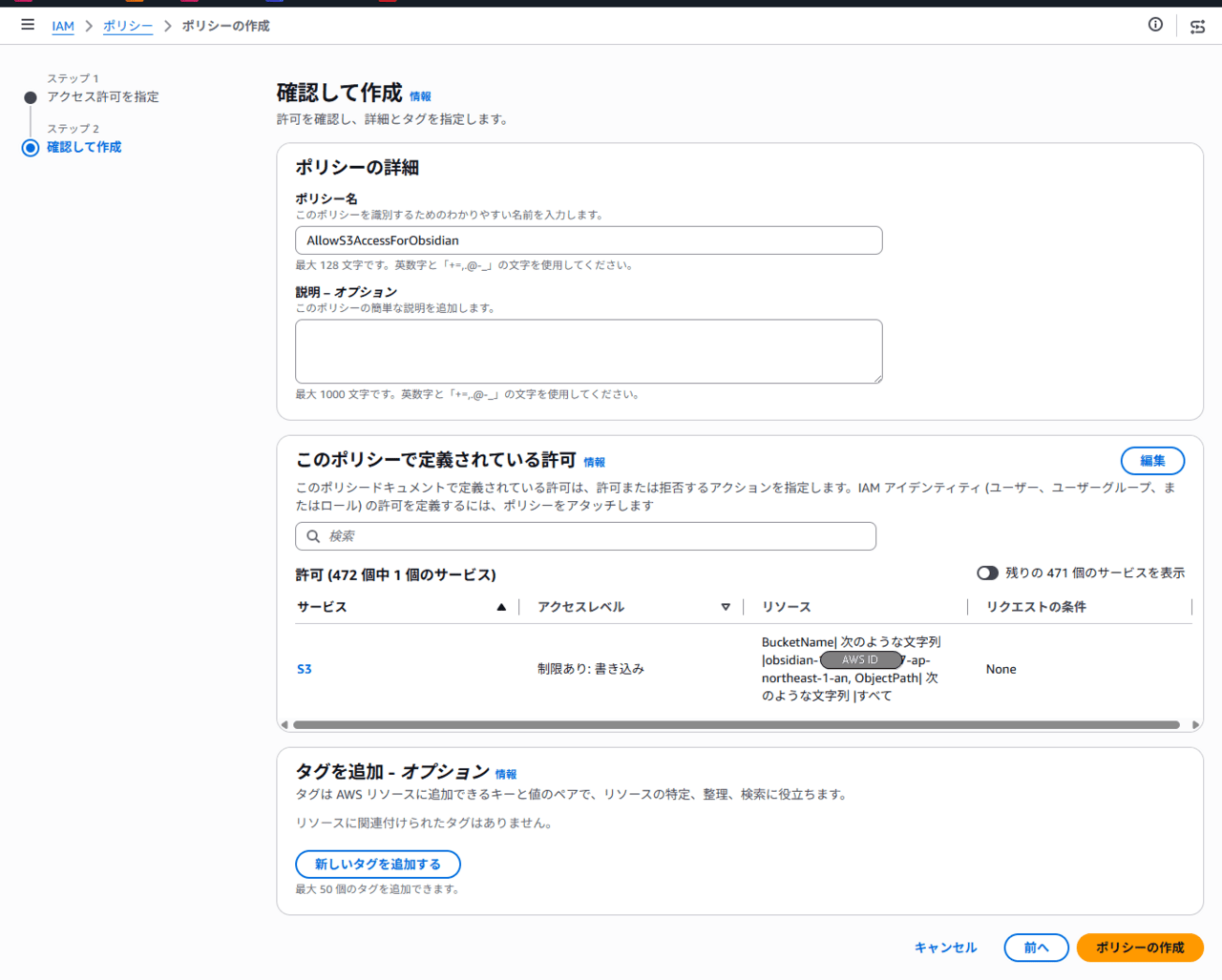Click the description text area

[x=589, y=351]
